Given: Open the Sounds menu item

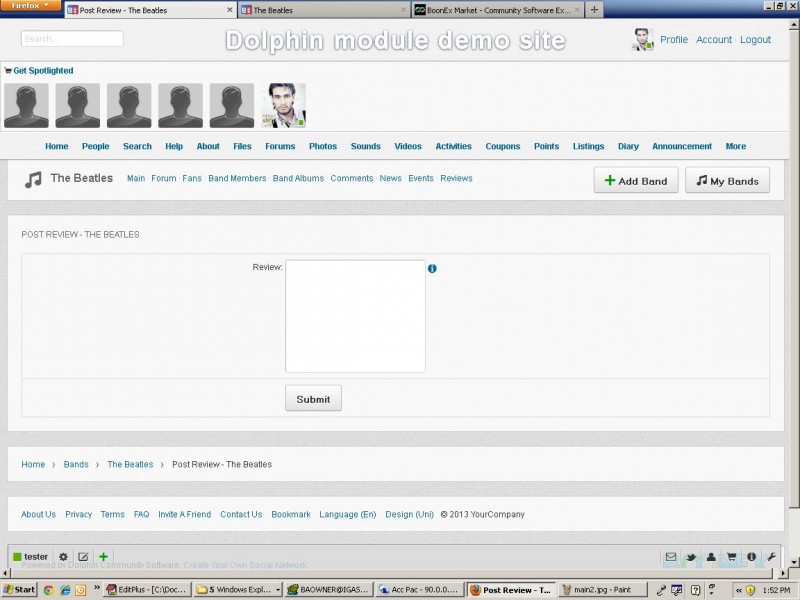Looking at the screenshot, I should tap(366, 146).
